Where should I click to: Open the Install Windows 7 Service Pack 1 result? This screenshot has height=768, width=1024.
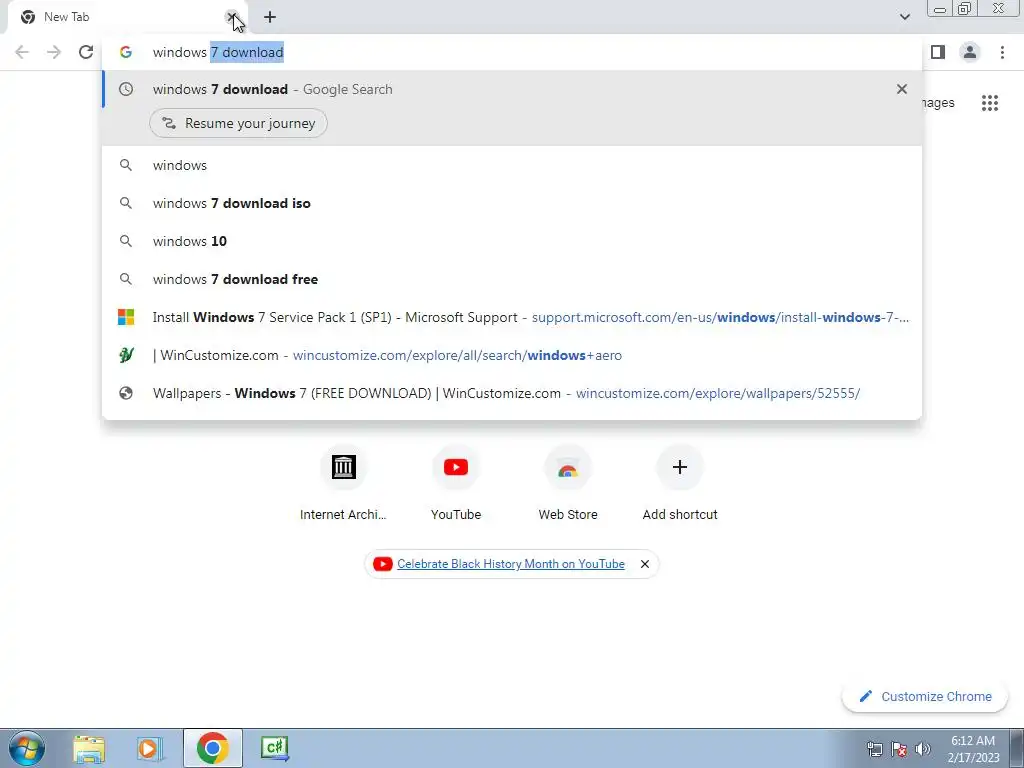[512, 317]
